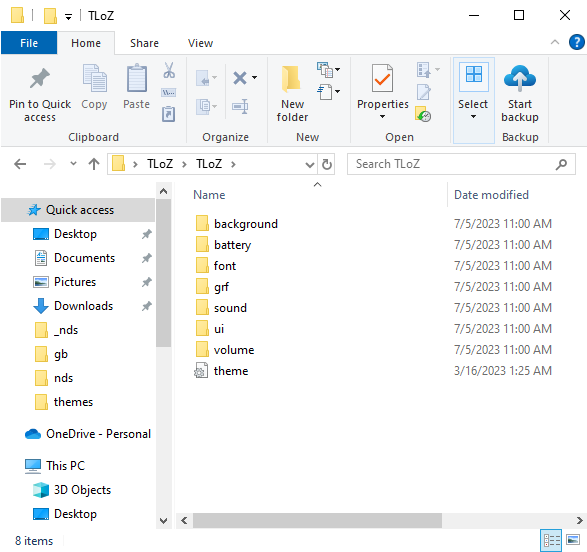Click the New item icon
The height and width of the screenshot is (552, 587).
pyautogui.click(x=325, y=70)
